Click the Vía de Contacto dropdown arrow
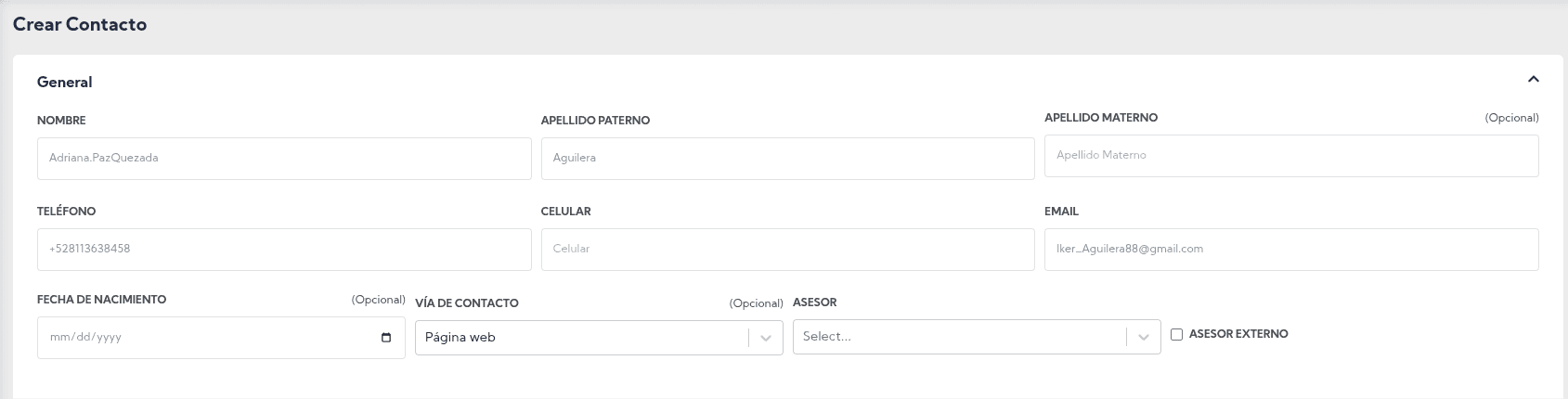Image resolution: width=1568 pixels, height=399 pixels. [x=766, y=338]
